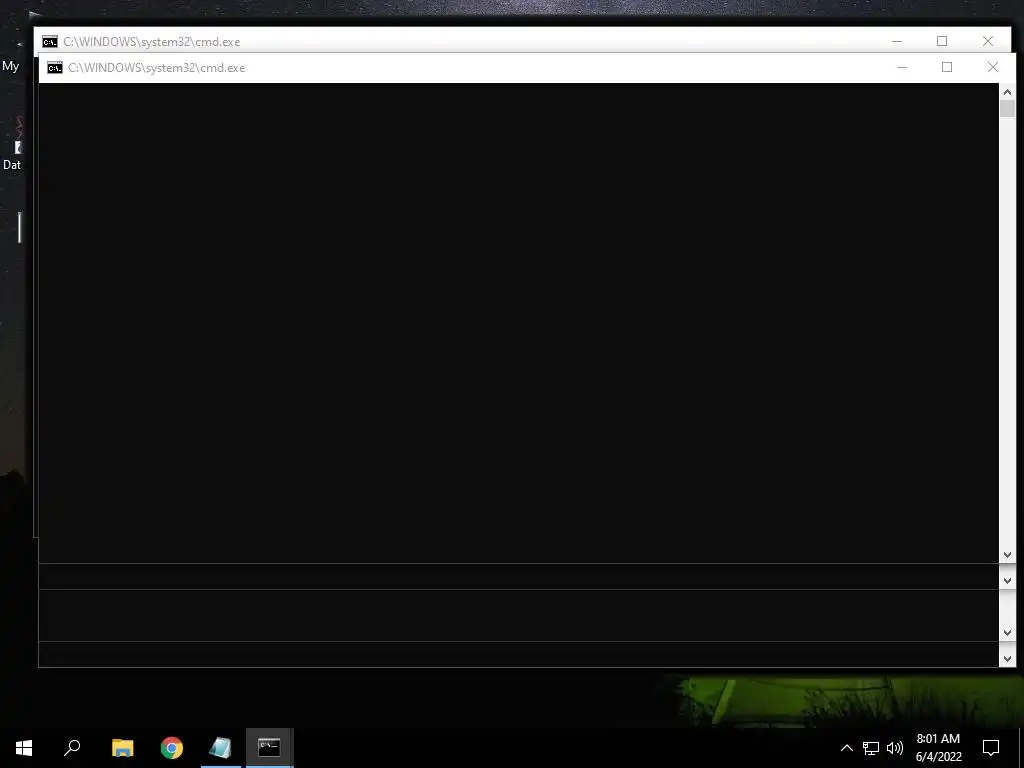1024x768 pixels.
Task: Launch File Explorer from the taskbar
Action: click(x=122, y=748)
